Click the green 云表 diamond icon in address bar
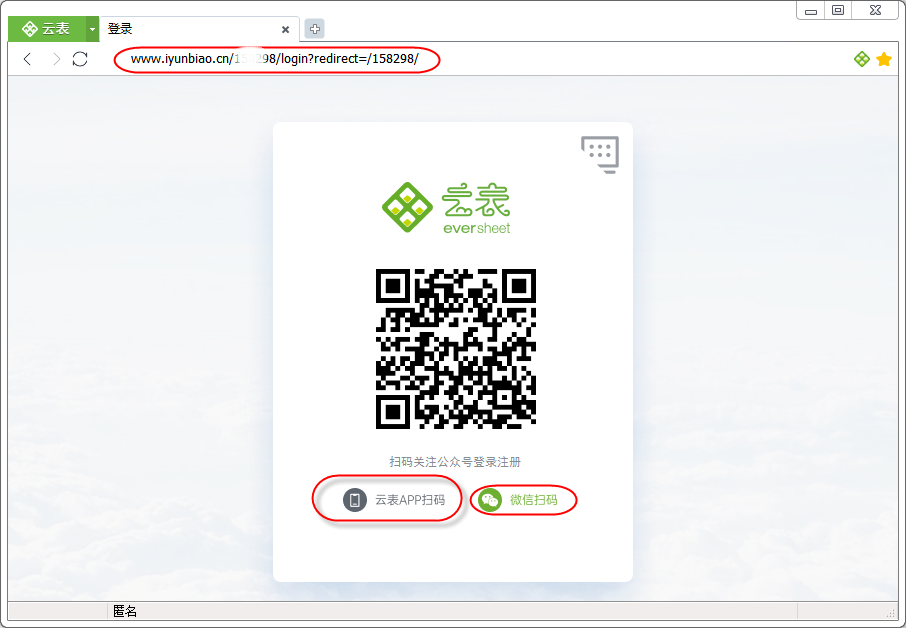Viewport: 906px width, 628px height. point(862,59)
